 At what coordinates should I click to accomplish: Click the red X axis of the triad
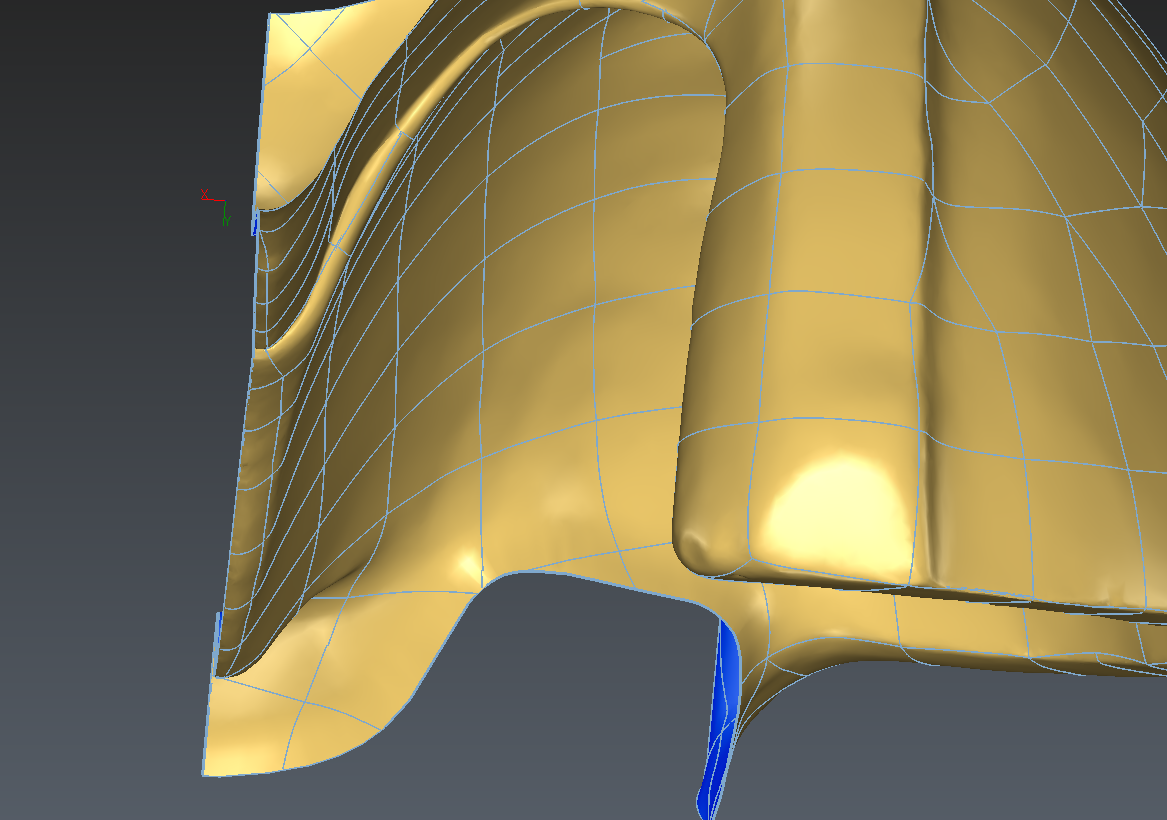211,198
